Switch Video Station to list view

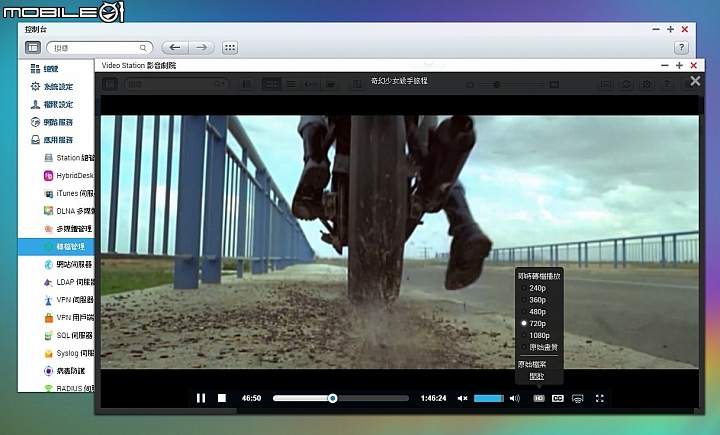pyautogui.click(x=291, y=84)
